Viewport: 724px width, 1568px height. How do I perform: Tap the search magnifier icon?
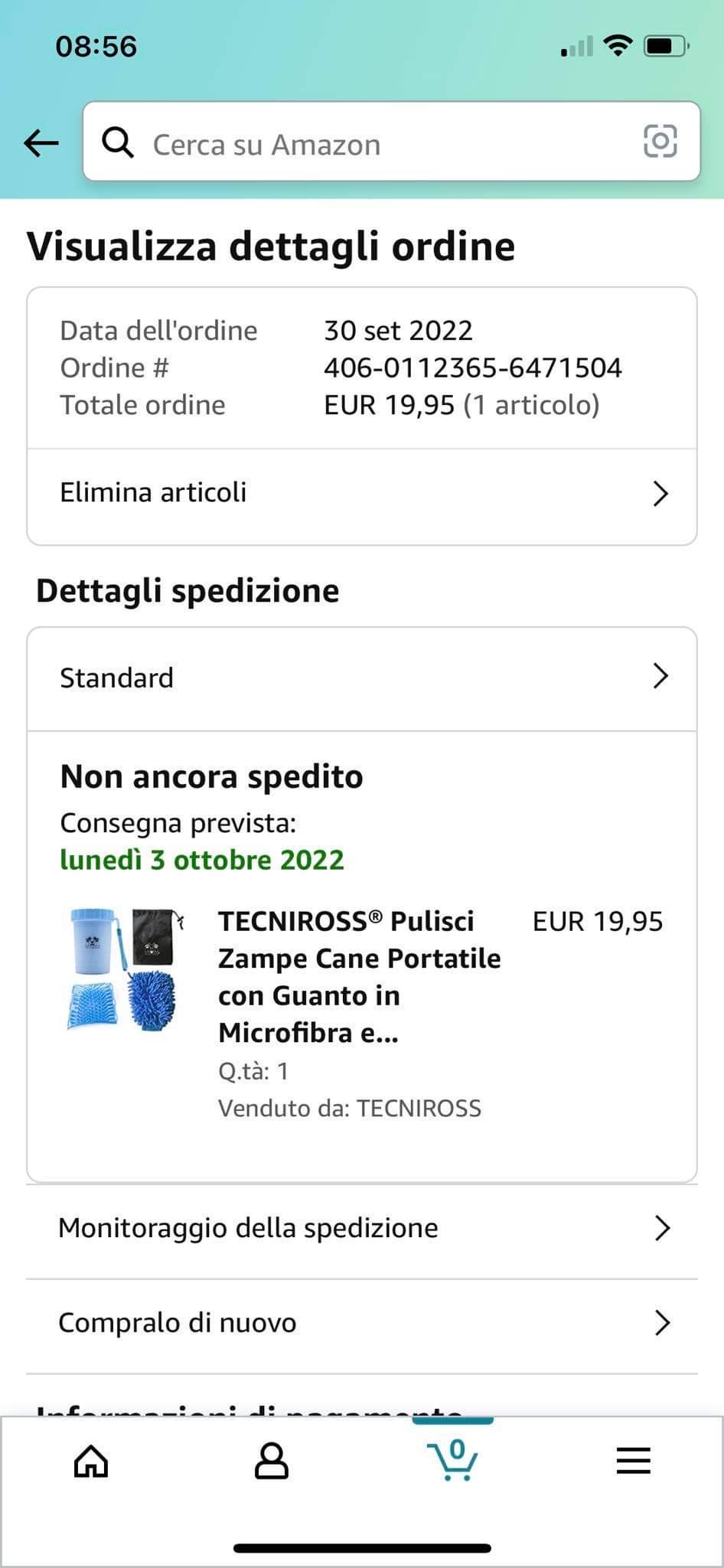(118, 142)
